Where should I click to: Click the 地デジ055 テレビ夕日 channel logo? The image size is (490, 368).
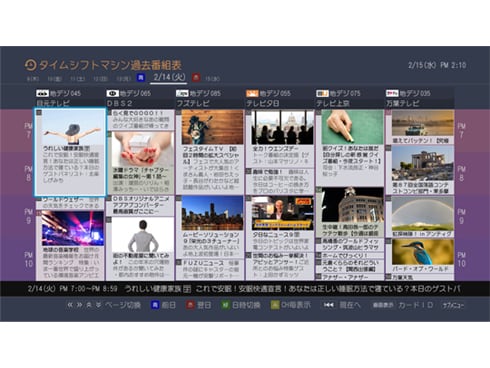tap(252, 93)
